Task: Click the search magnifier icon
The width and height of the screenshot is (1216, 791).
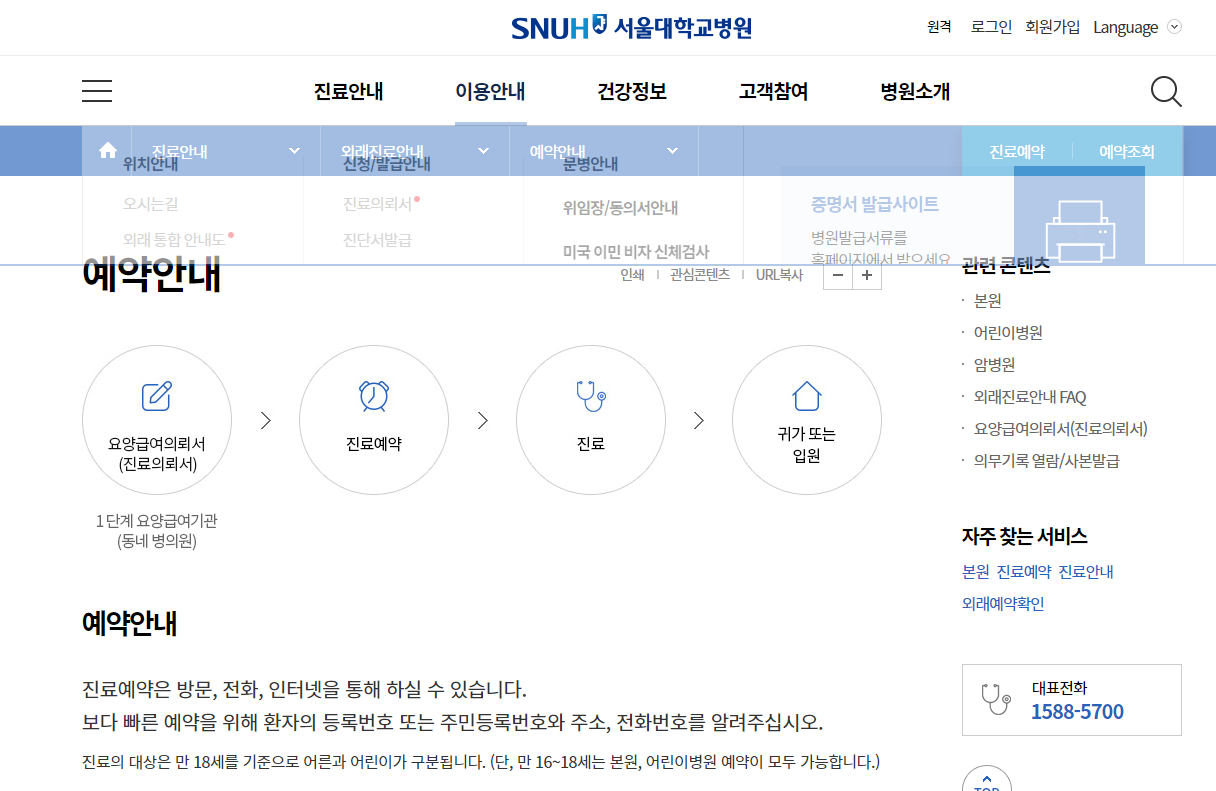Action: point(1165,91)
